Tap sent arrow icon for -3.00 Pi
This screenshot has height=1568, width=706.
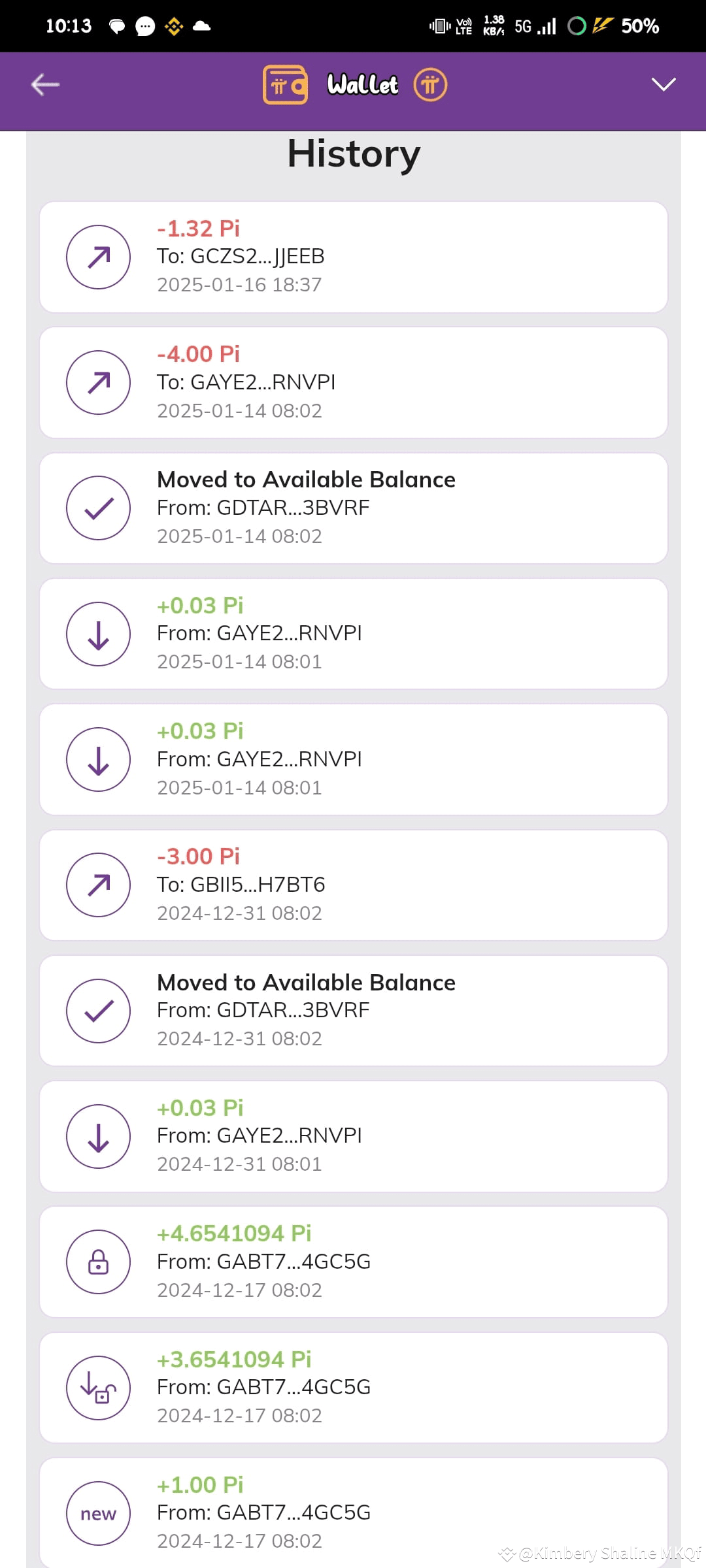(x=98, y=885)
